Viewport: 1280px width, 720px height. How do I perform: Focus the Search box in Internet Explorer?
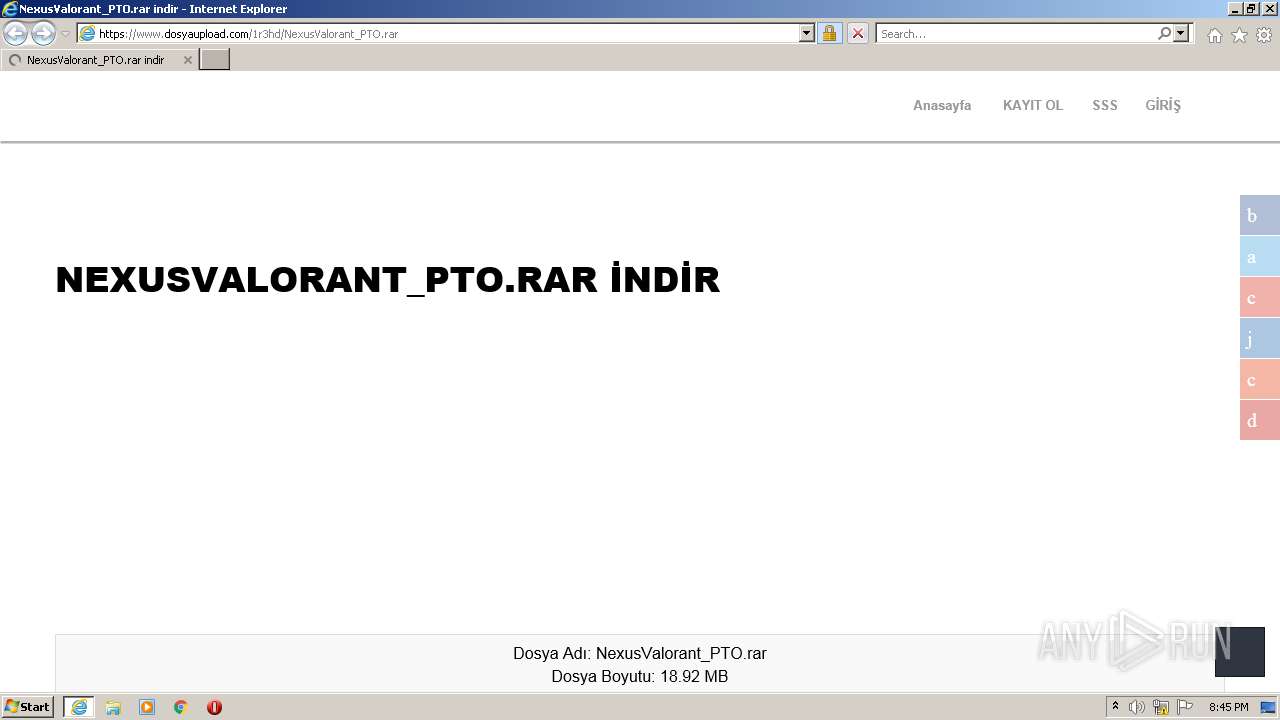1016,34
